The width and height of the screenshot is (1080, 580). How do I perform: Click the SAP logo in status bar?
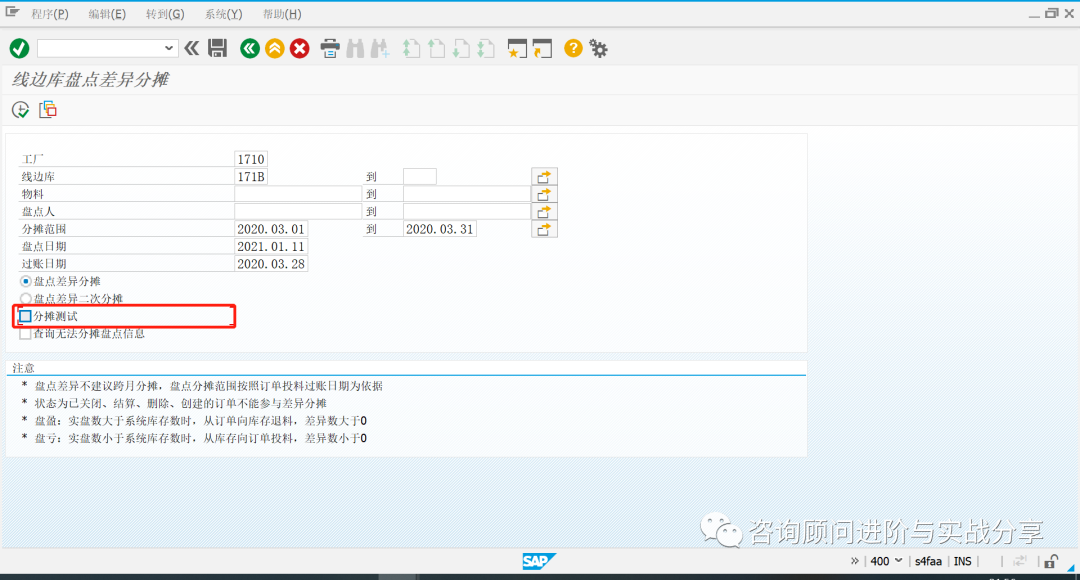(x=538, y=561)
